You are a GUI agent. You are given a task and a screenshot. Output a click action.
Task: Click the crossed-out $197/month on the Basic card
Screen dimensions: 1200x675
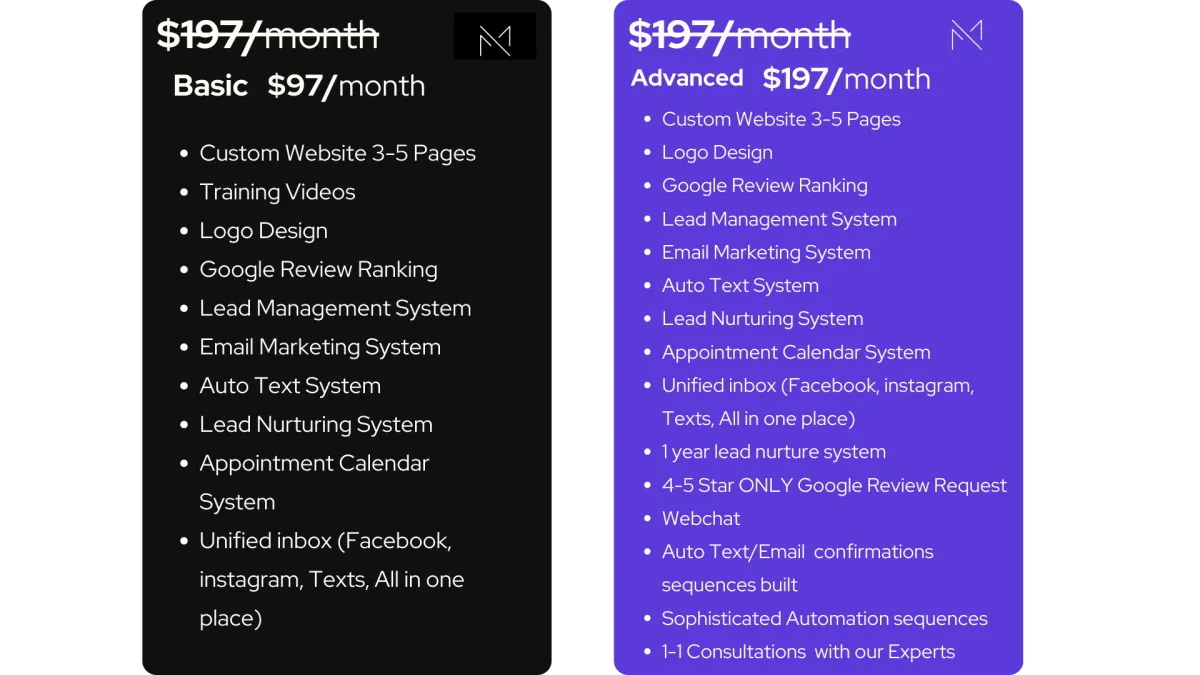pyautogui.click(x=268, y=35)
